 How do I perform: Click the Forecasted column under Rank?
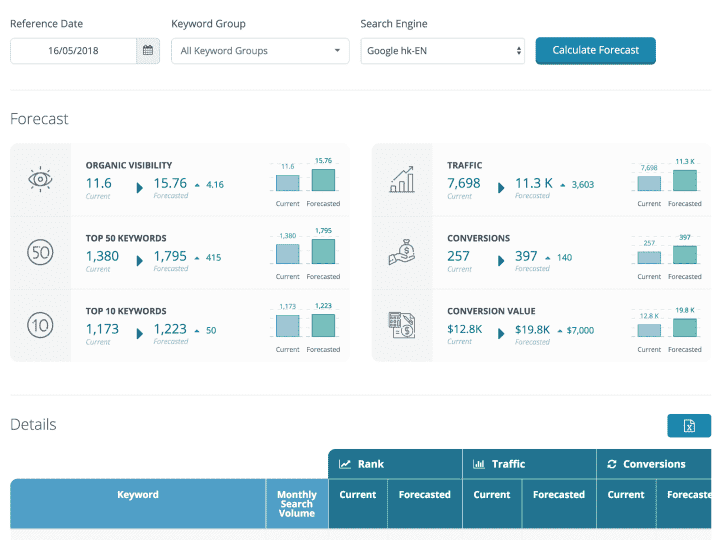(425, 495)
